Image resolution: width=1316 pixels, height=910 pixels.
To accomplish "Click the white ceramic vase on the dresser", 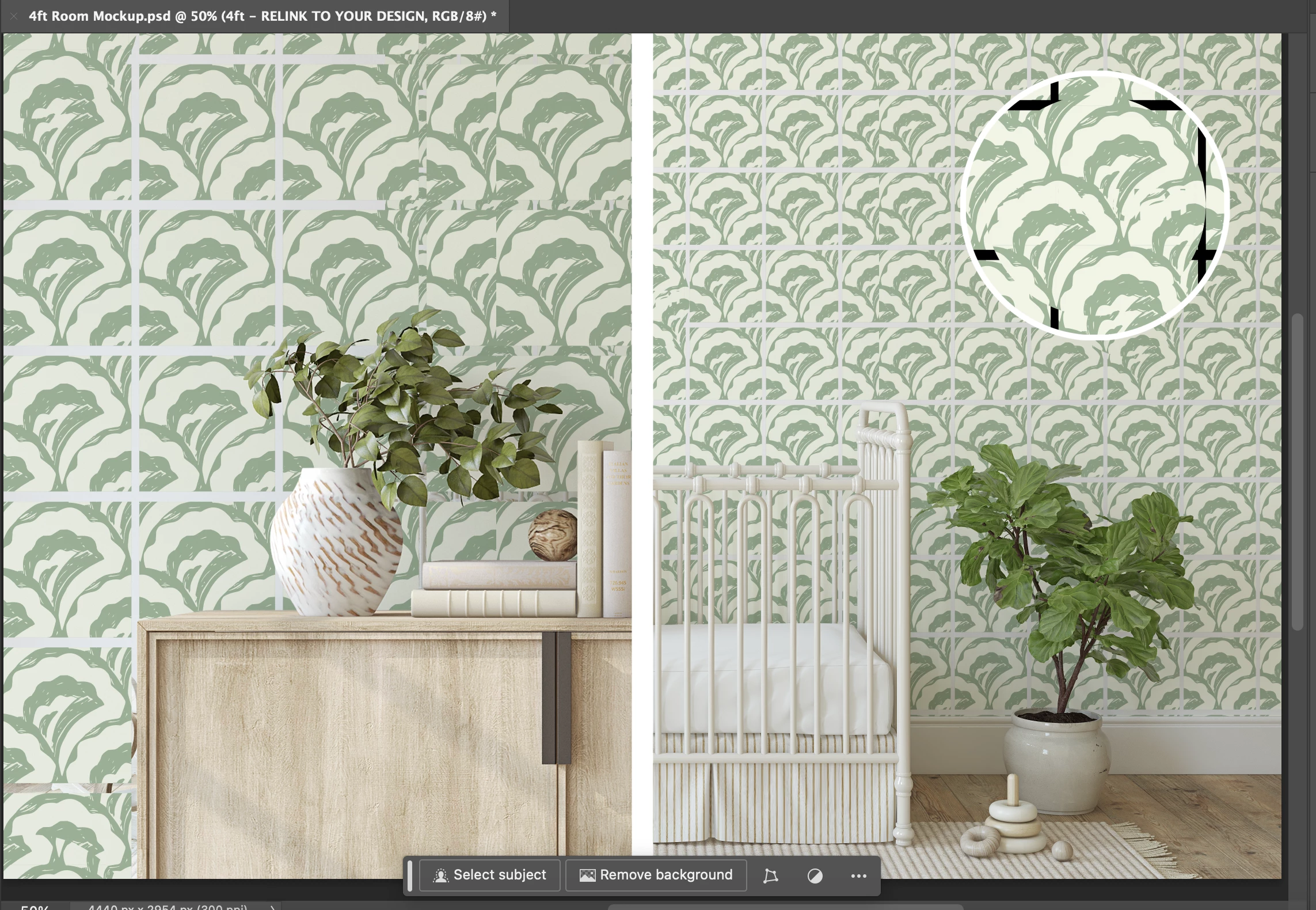I will [x=337, y=541].
